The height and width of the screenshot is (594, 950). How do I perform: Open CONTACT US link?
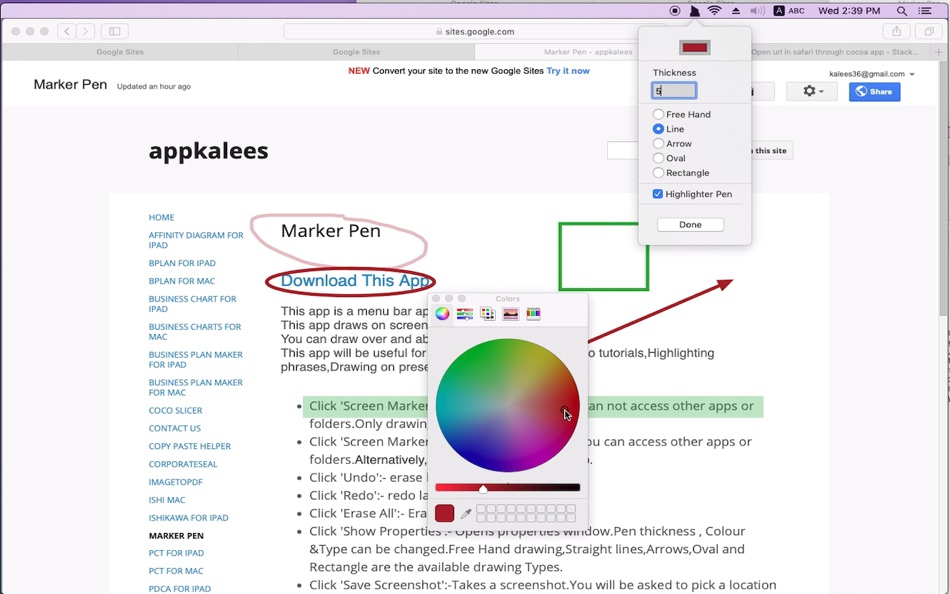(x=174, y=428)
